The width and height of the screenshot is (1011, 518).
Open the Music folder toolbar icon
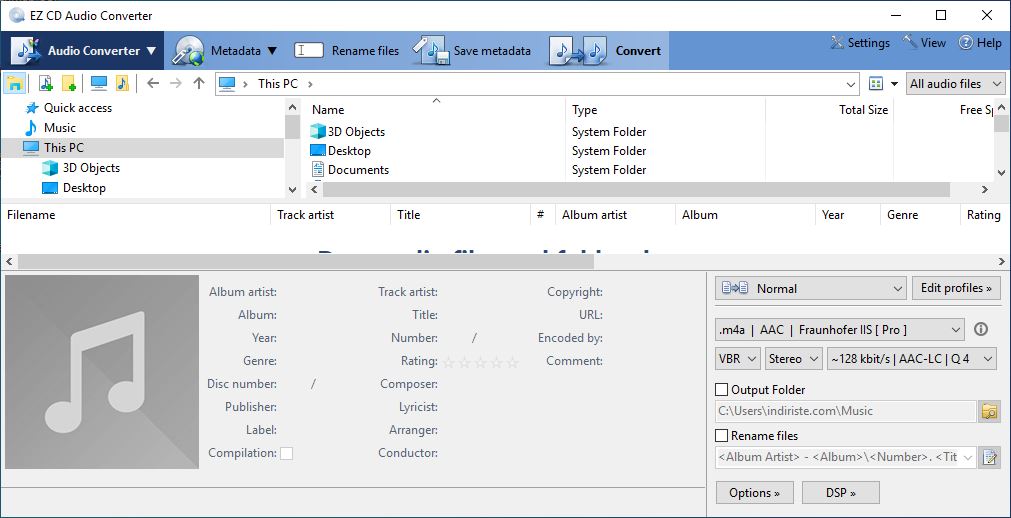point(122,83)
